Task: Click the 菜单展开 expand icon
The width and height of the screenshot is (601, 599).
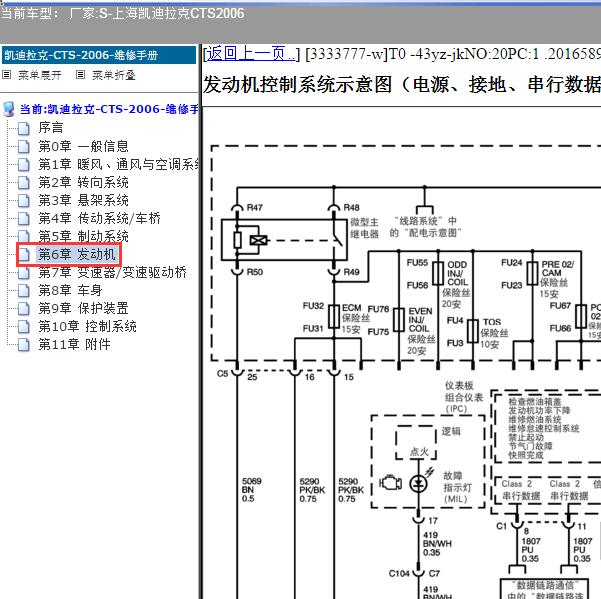Action: pos(6,75)
